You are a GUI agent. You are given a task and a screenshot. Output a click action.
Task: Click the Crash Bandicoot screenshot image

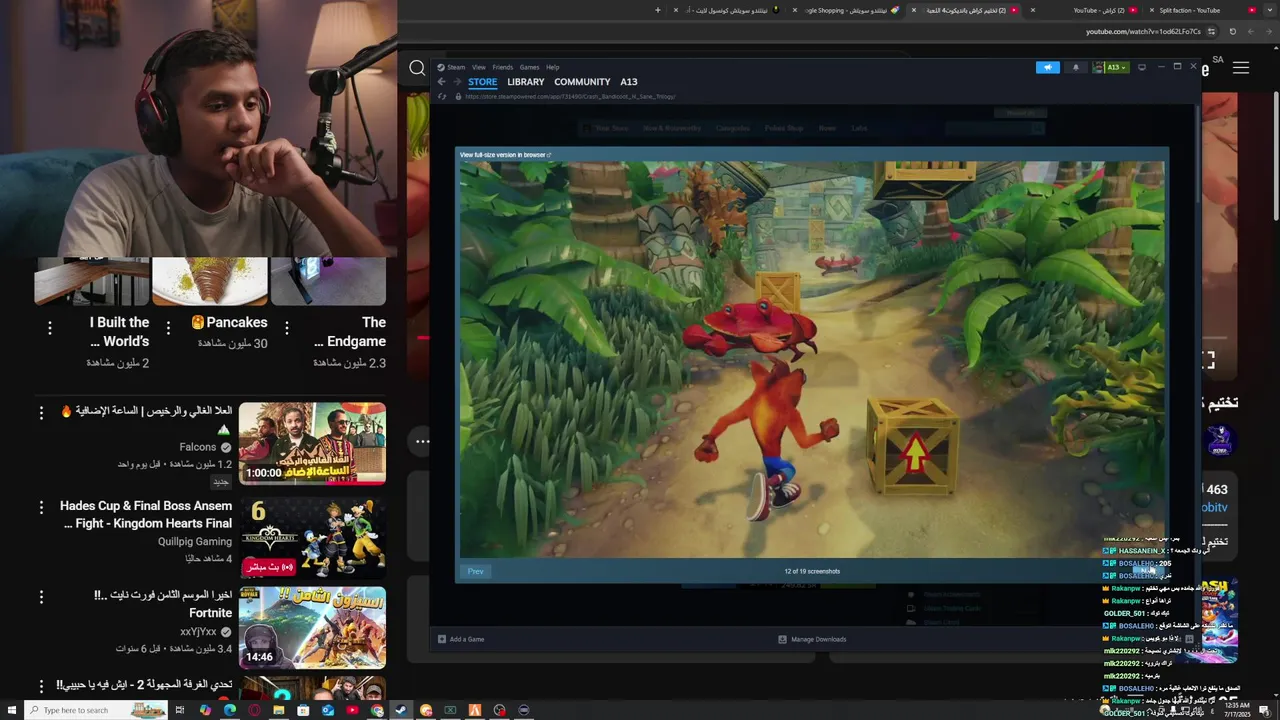(811, 360)
